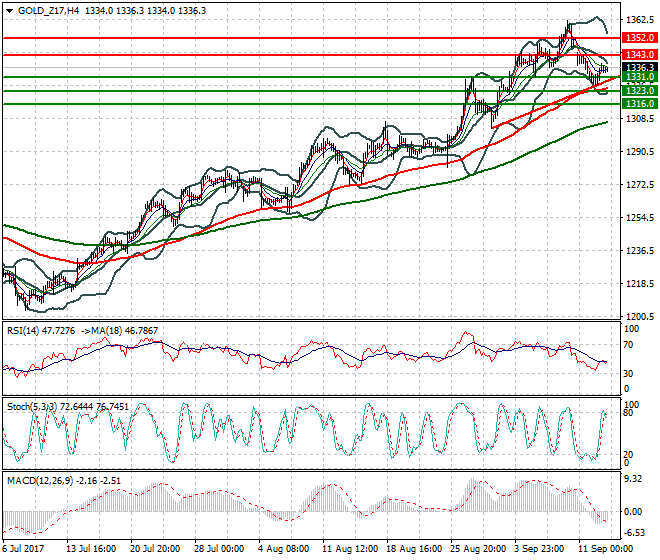The width and height of the screenshot is (660, 560).
Task: Click the 1272.5 price axis value
Action: (x=640, y=184)
